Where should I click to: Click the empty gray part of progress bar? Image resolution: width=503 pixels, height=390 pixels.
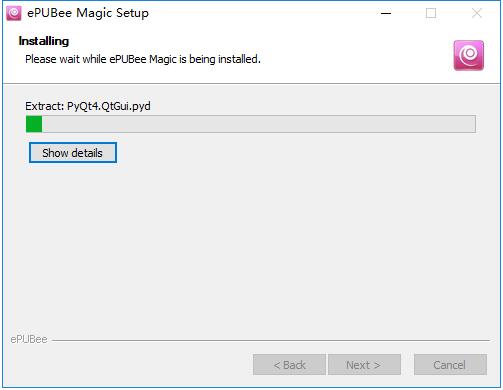[x=259, y=124]
